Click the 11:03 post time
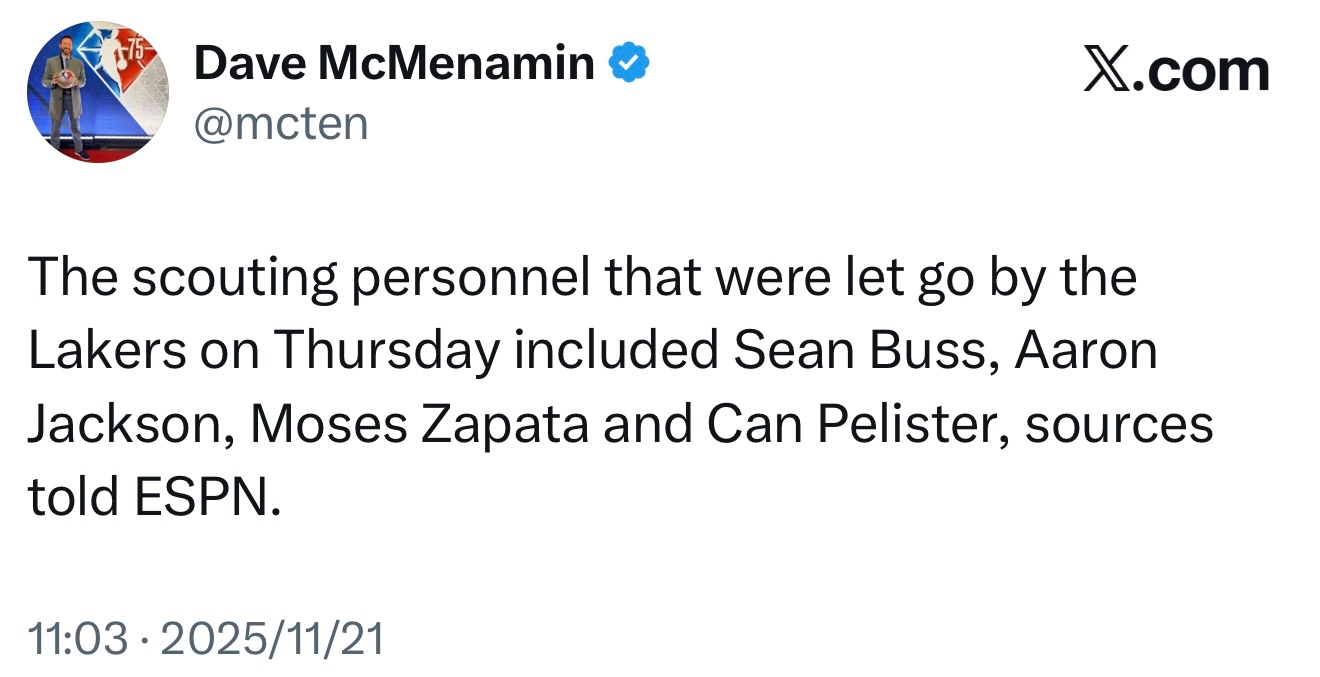Viewport: 1320px width, 677px height. (79, 639)
